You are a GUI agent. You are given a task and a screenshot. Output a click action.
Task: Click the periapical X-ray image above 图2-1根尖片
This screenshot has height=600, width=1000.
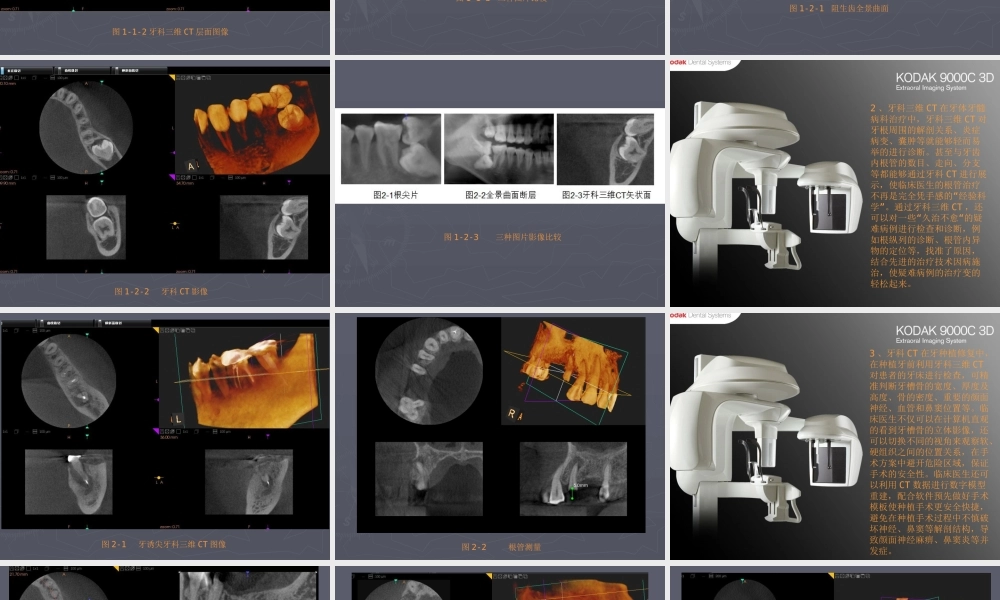pos(391,149)
